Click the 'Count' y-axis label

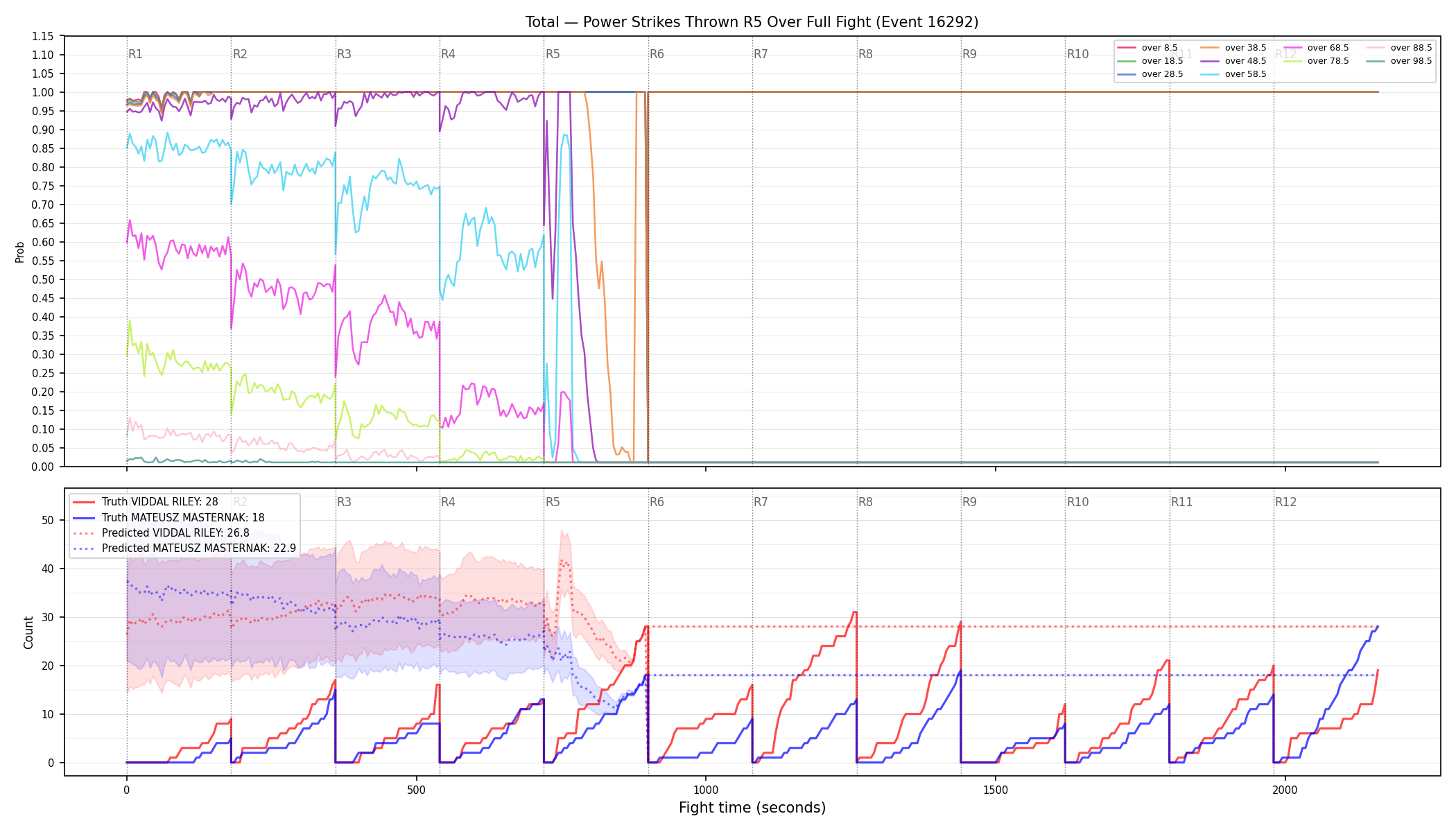28,632
